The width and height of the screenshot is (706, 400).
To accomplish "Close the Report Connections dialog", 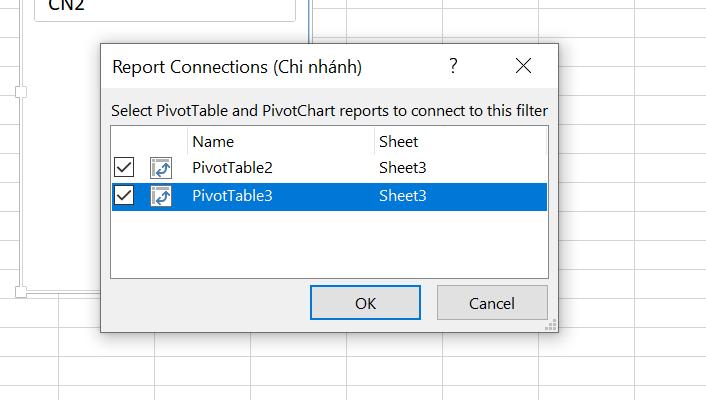I will (x=523, y=67).
